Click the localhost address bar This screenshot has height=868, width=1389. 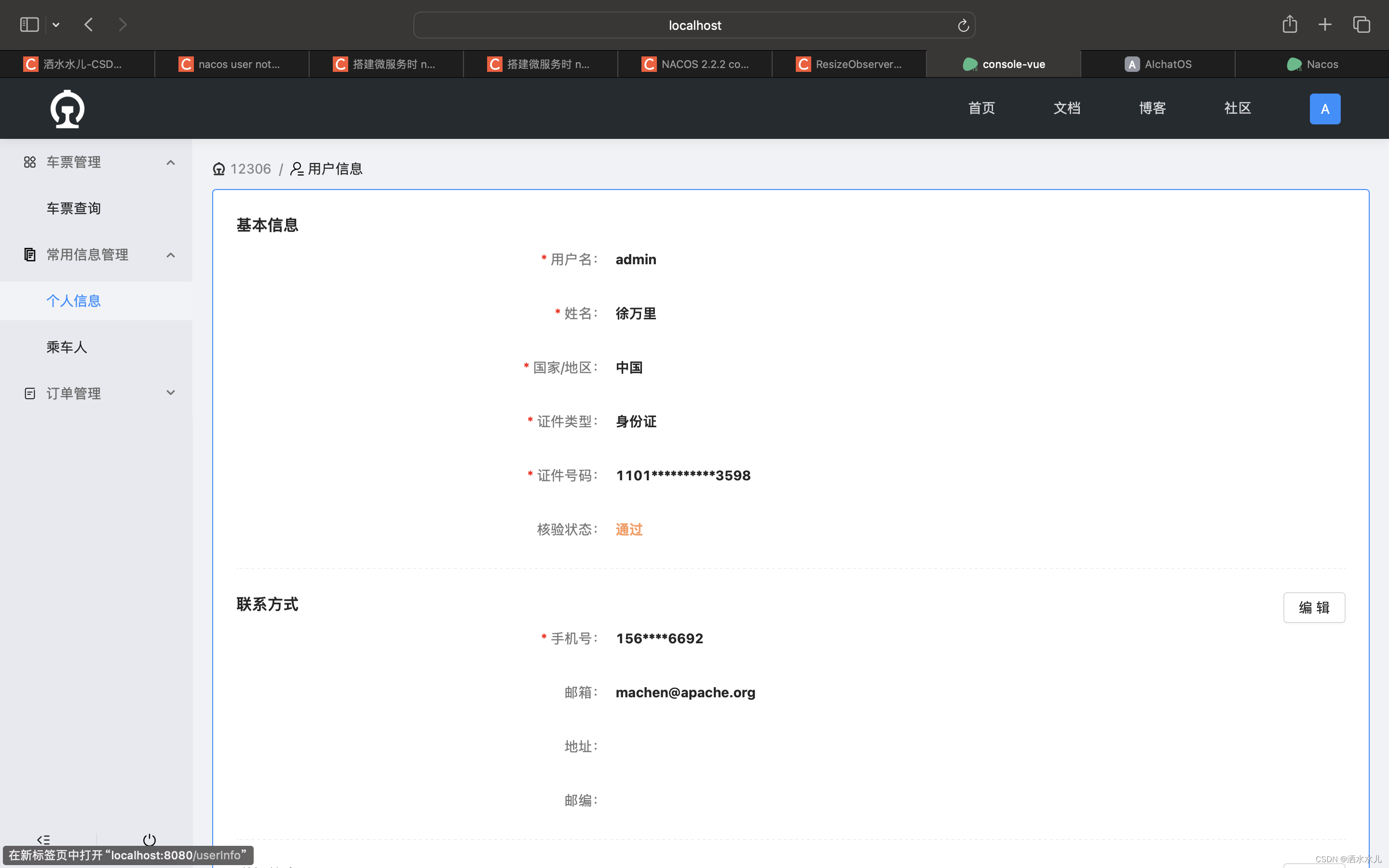pos(694,25)
